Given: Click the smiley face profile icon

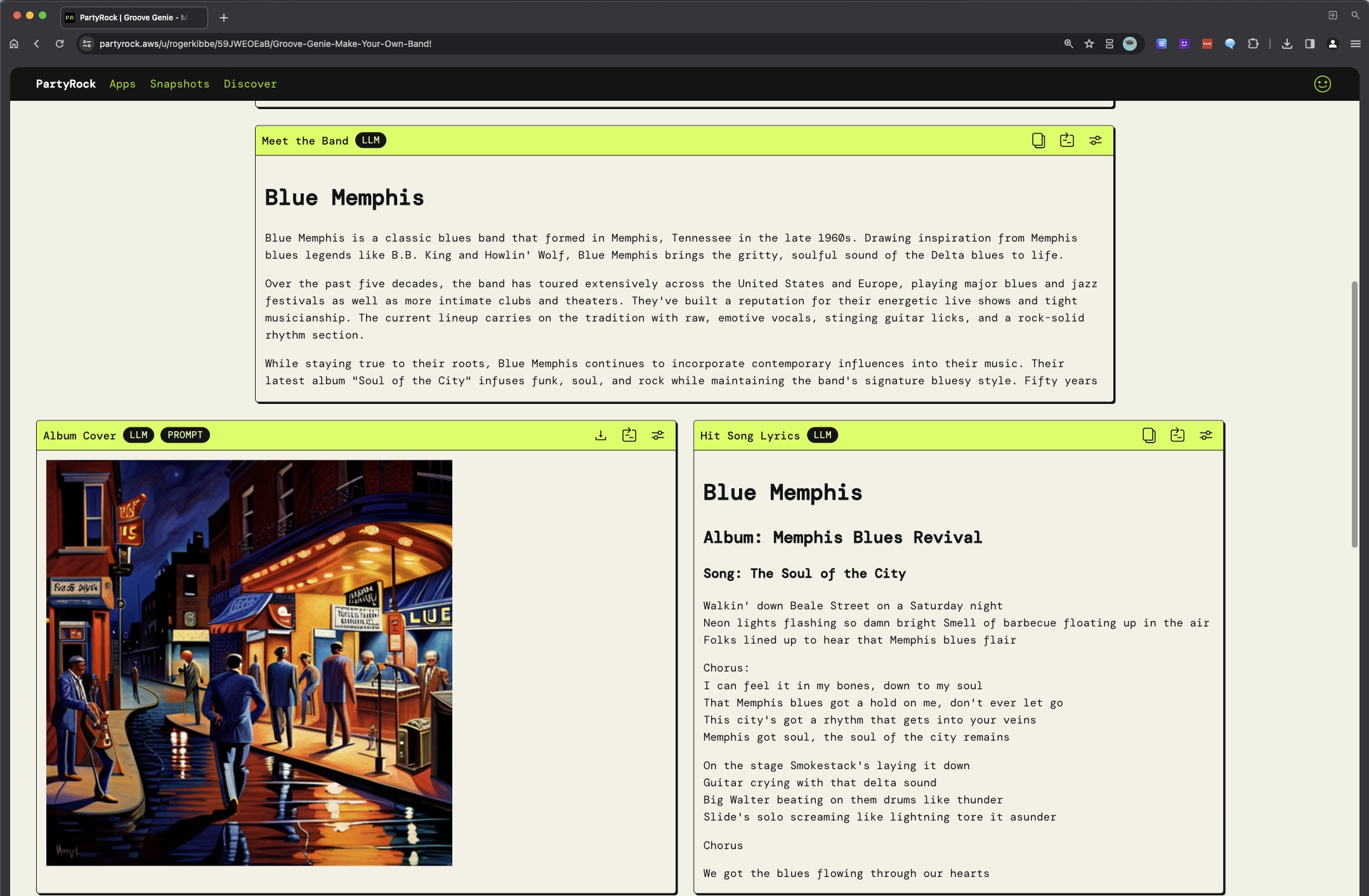Looking at the screenshot, I should [x=1322, y=84].
